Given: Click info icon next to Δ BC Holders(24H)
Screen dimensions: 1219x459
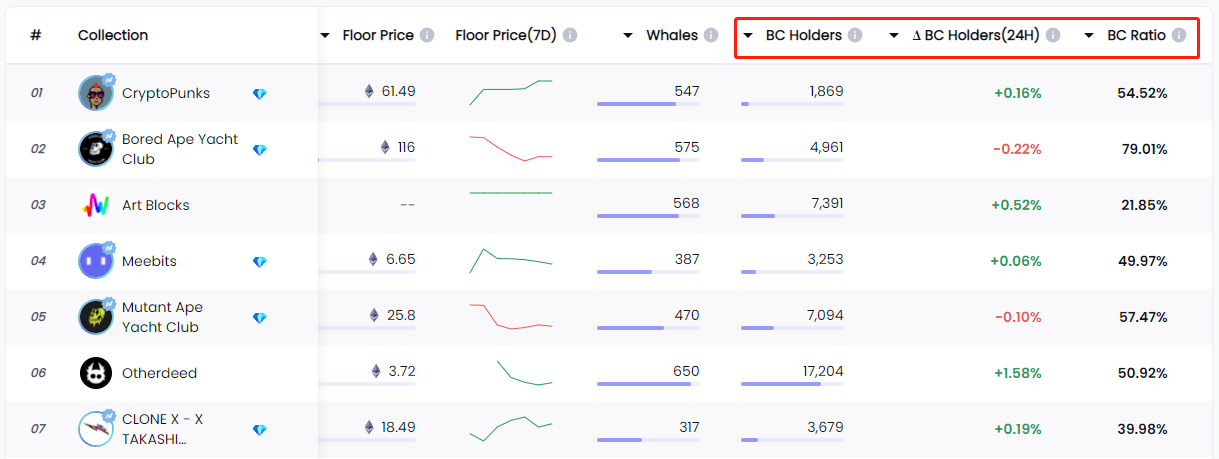Looking at the screenshot, I should (1053, 35).
